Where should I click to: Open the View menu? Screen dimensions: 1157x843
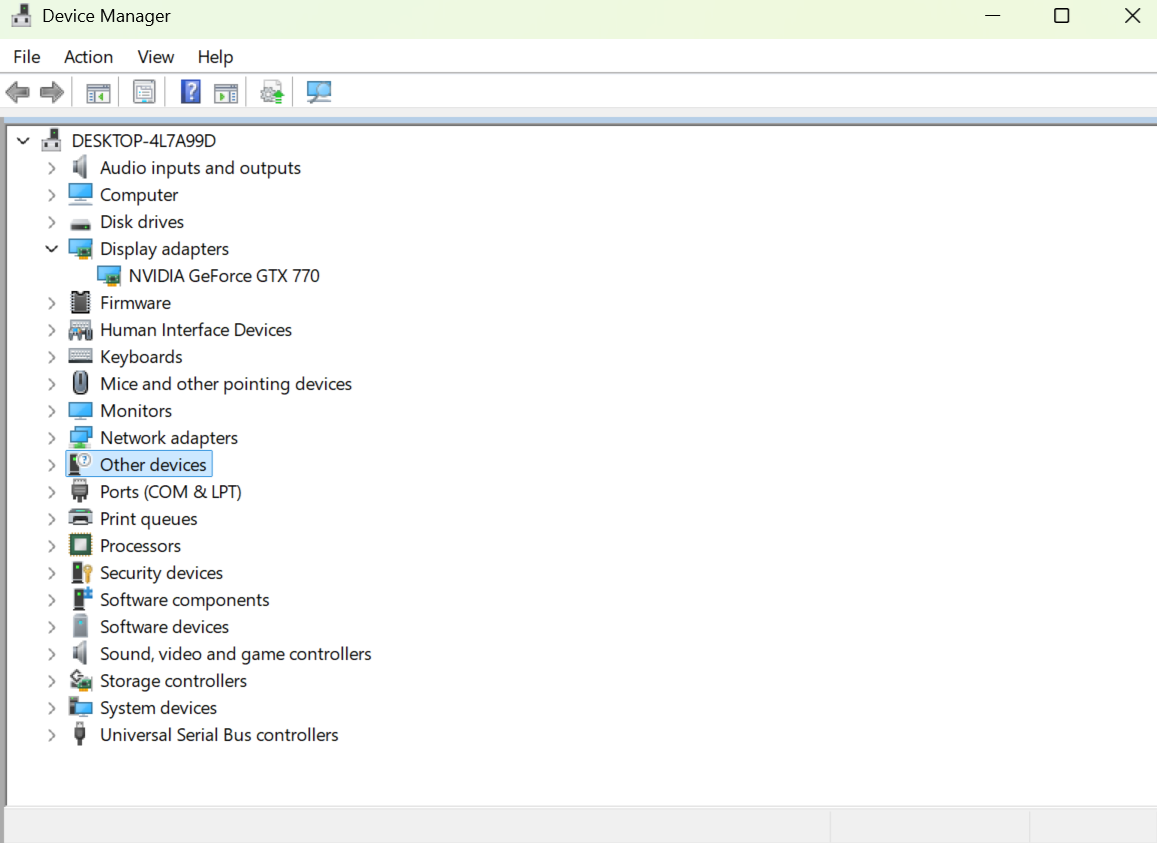coord(155,57)
